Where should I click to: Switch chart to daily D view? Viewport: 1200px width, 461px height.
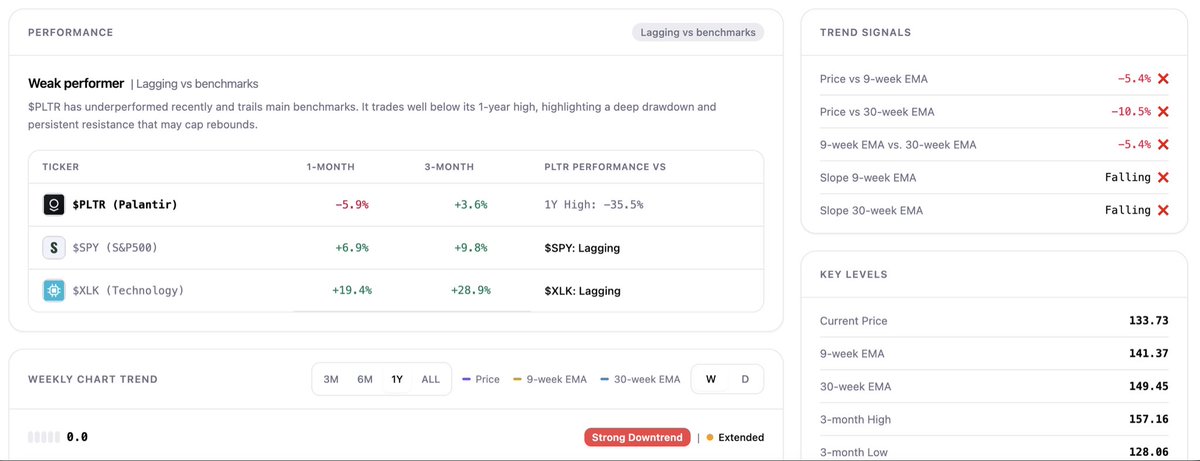coord(745,379)
